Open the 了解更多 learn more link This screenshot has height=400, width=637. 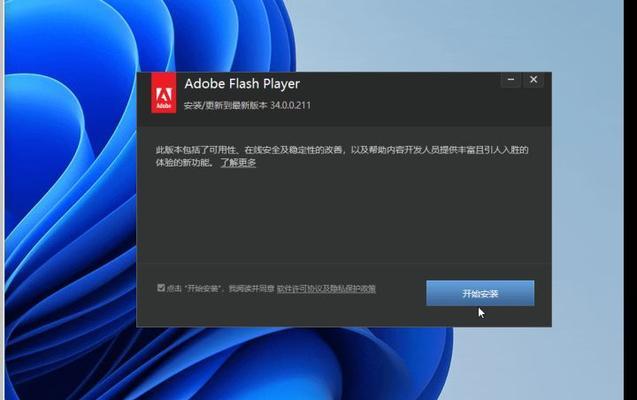tap(238, 162)
